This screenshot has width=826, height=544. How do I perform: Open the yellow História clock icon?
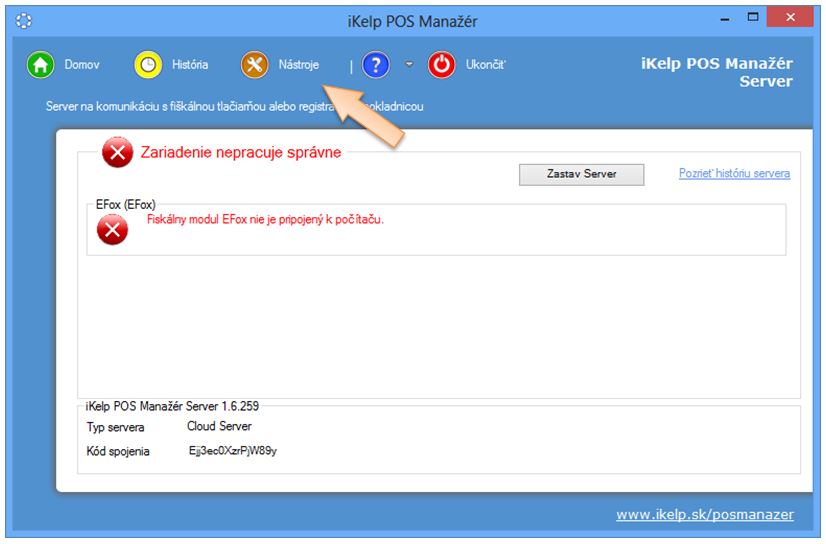tap(148, 65)
